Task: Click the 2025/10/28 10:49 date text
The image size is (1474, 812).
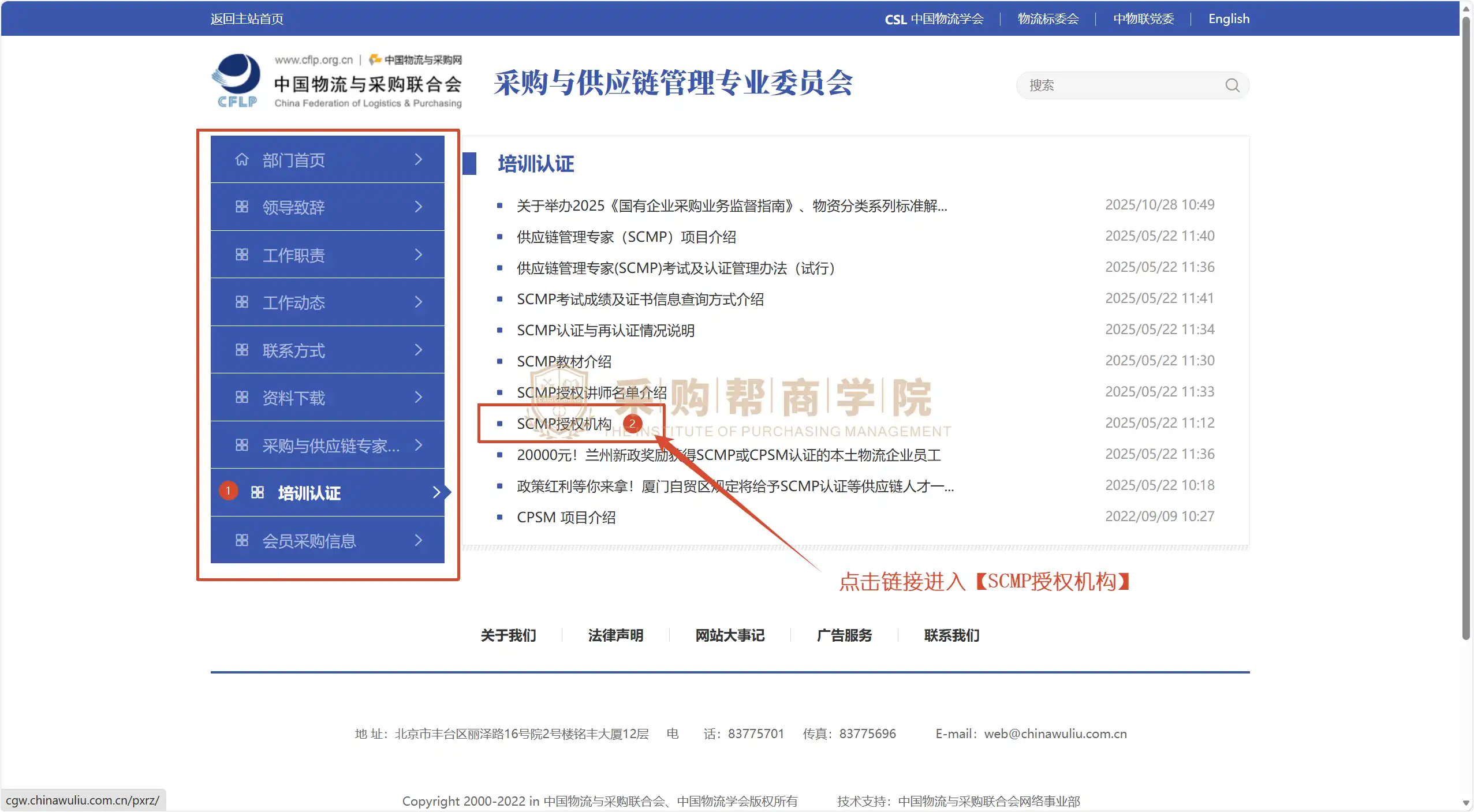Action: click(x=1160, y=205)
